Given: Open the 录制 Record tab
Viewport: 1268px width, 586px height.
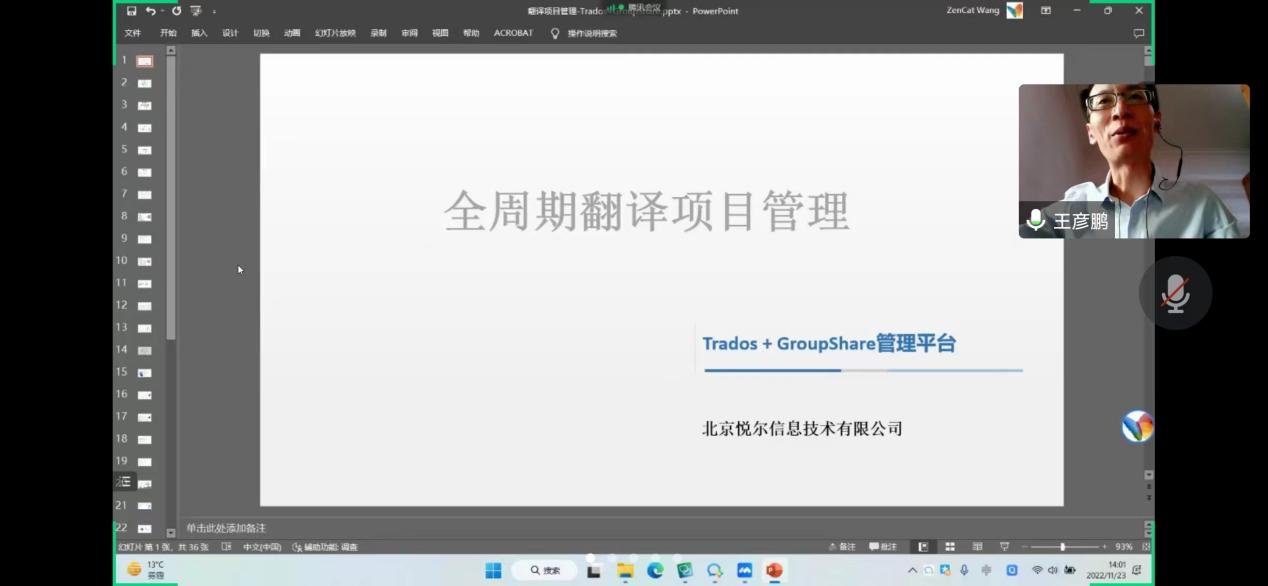Looking at the screenshot, I should pyautogui.click(x=378, y=33).
